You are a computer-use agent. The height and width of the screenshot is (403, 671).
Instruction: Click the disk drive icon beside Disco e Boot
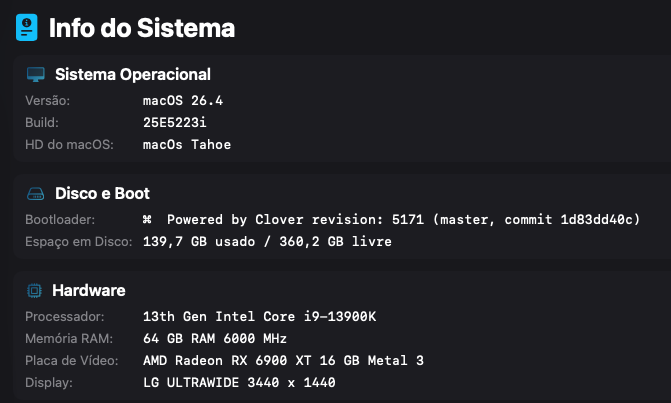36,194
